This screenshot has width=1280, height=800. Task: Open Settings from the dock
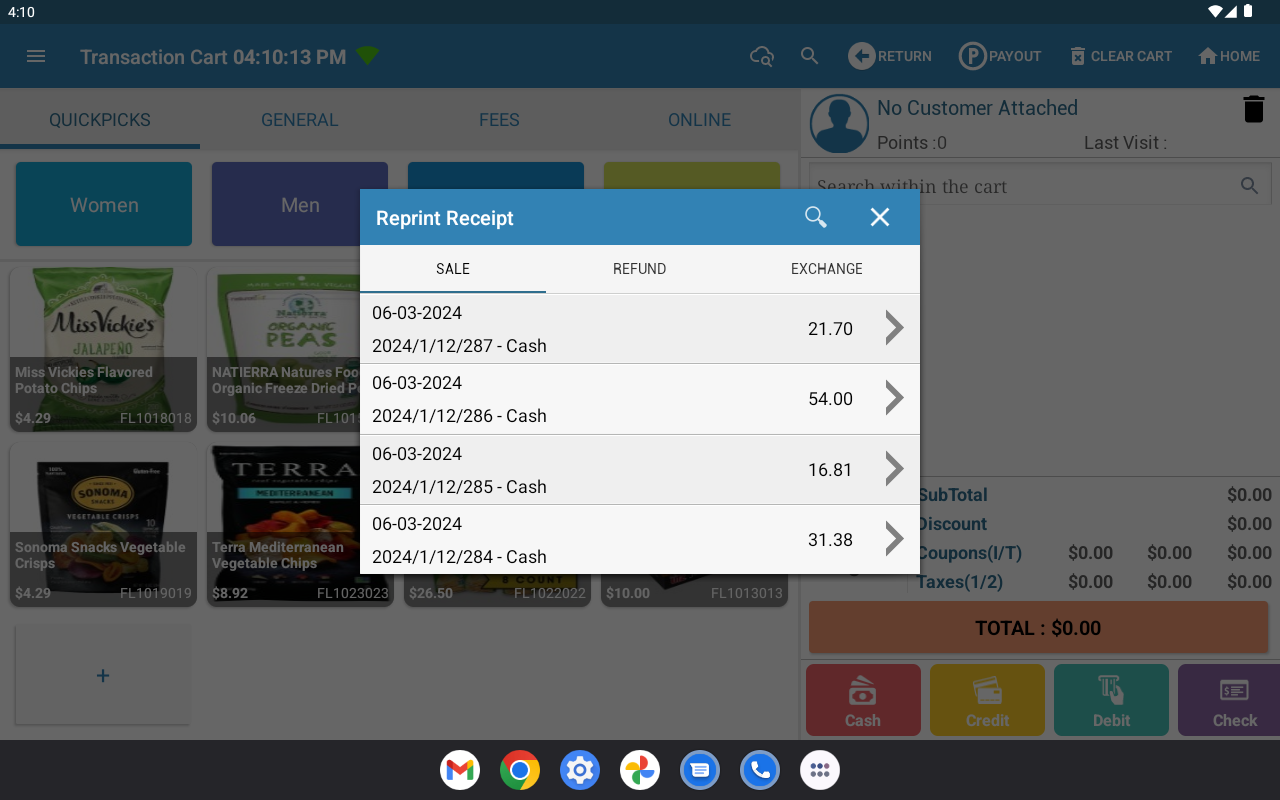coord(580,770)
